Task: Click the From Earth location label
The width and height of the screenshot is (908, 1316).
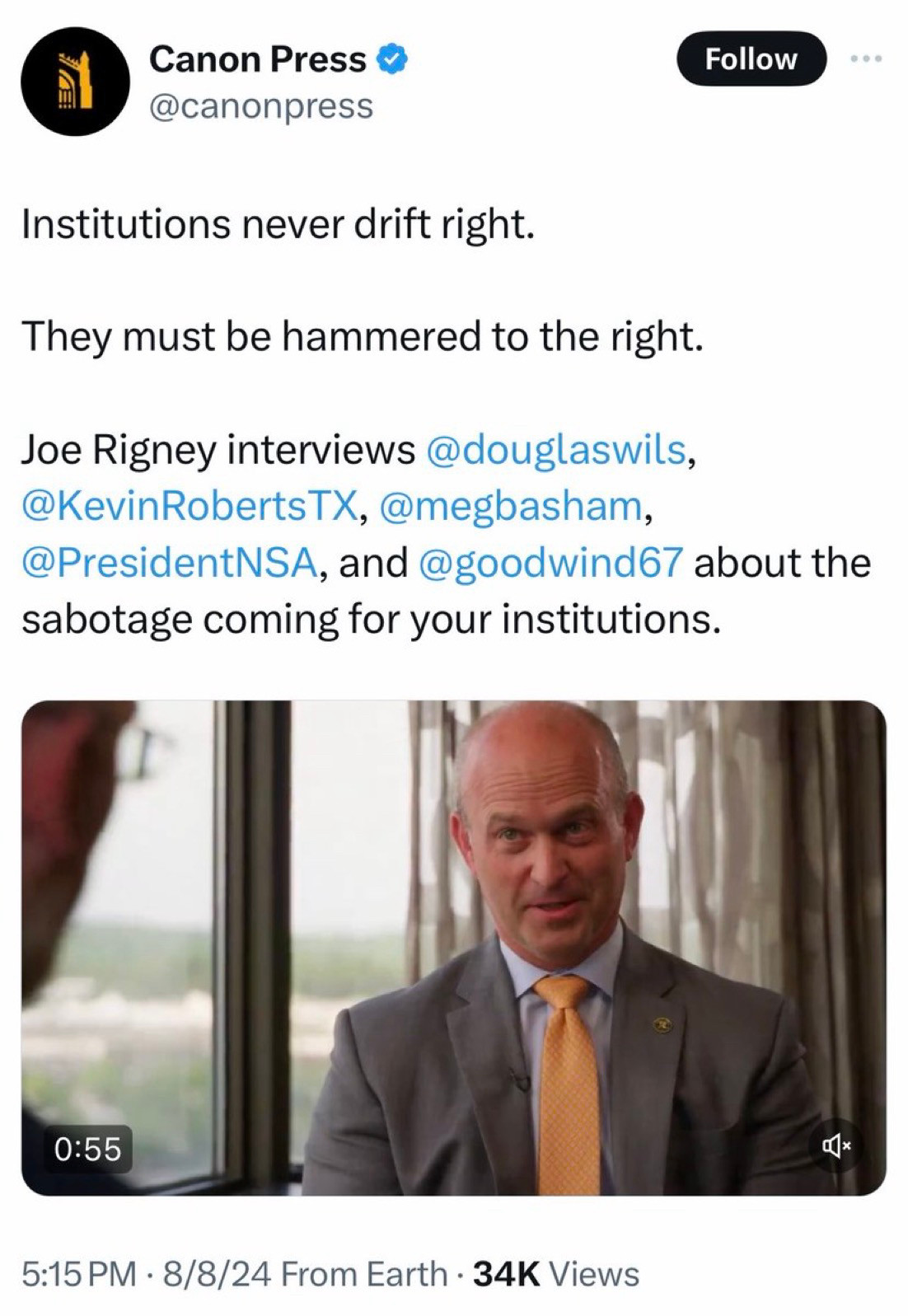Action: click(x=363, y=1274)
